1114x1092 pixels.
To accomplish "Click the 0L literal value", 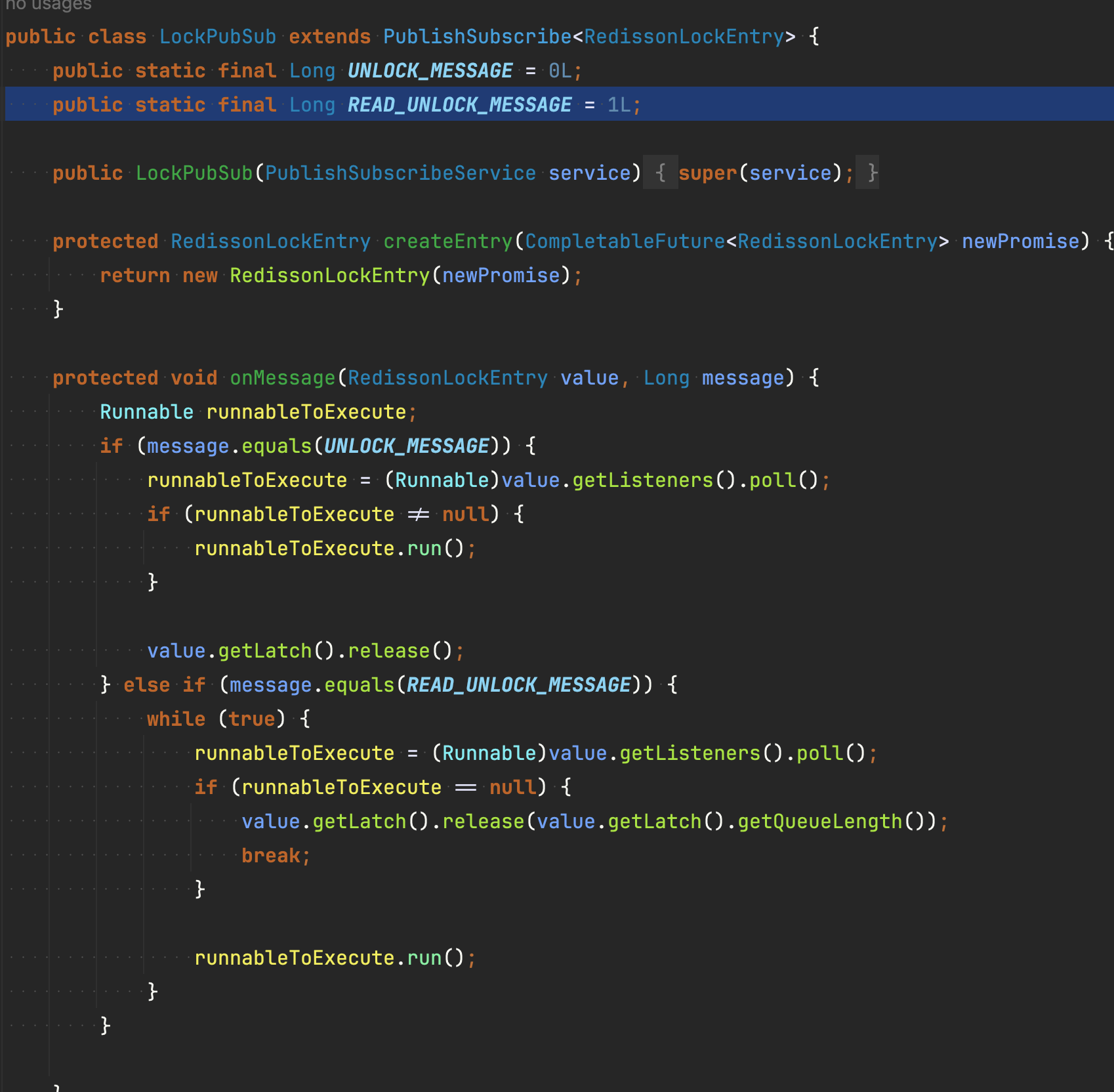I will tap(560, 71).
